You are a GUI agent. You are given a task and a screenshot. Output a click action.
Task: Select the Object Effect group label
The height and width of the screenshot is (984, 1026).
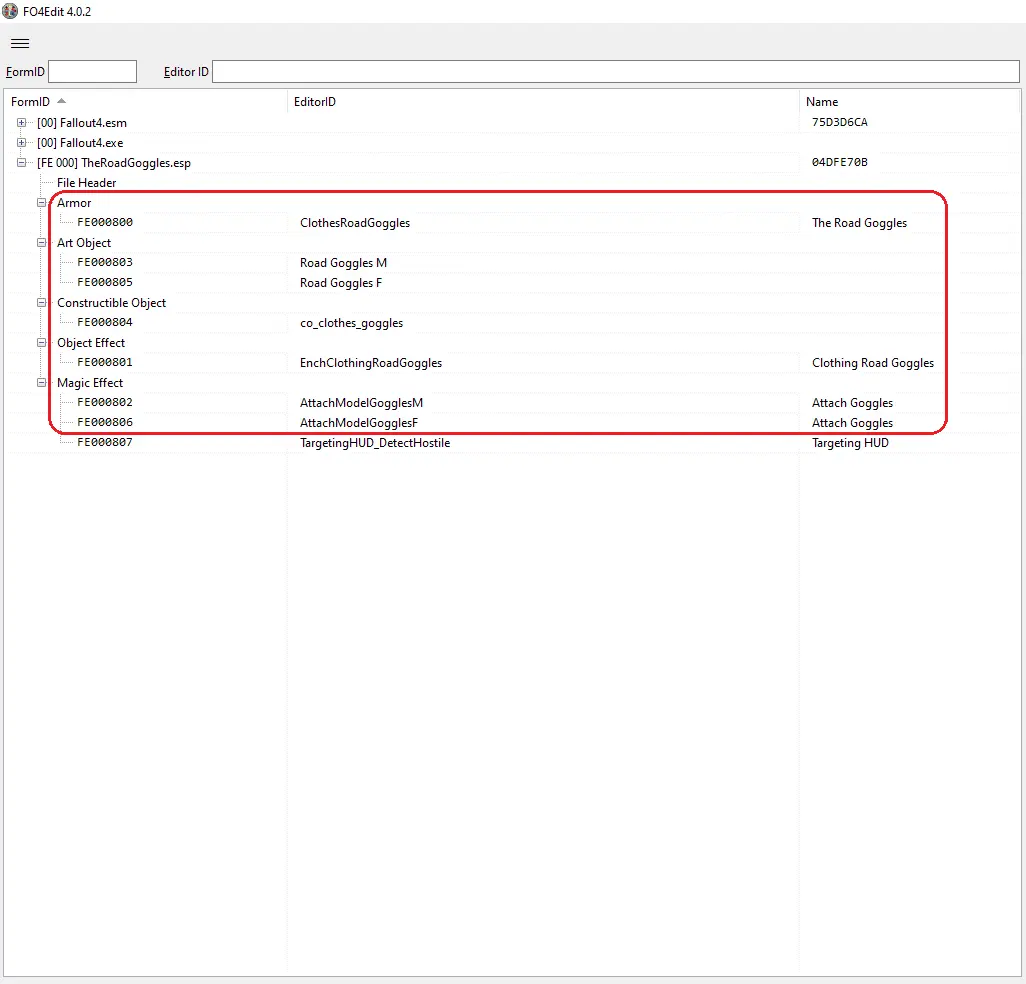[x=91, y=343]
